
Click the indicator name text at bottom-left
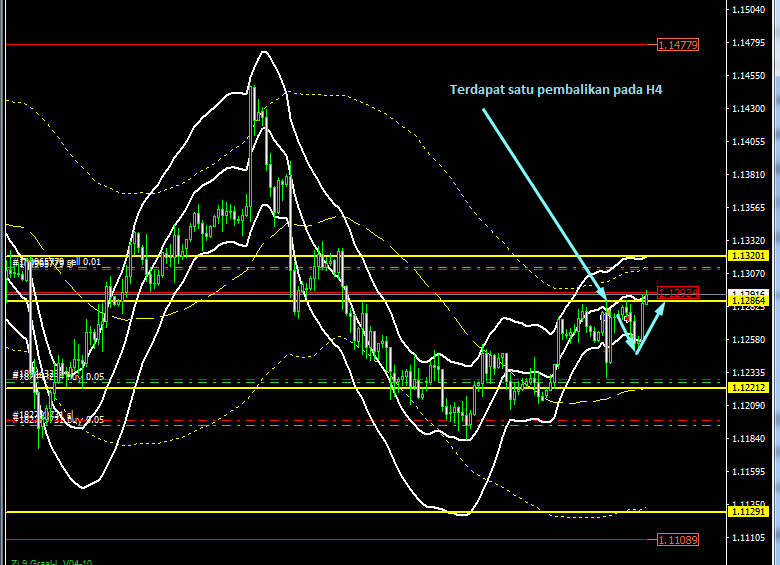(50, 561)
